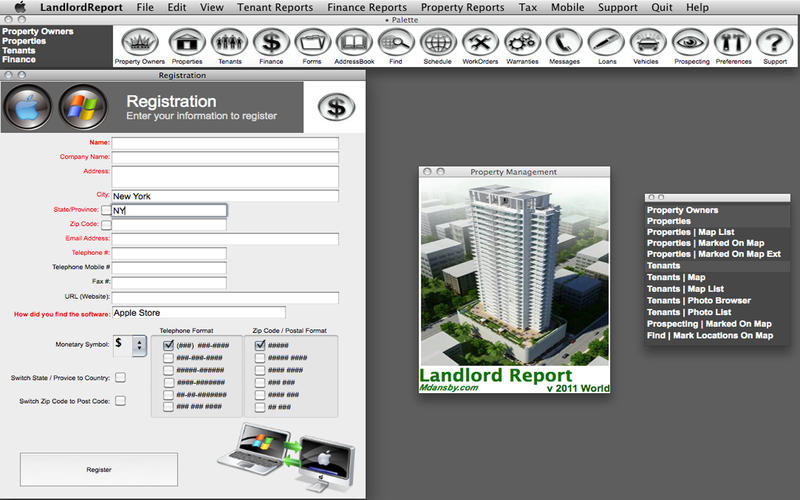The width and height of the screenshot is (800, 500).
Task: Click the Register button
Action: [99, 469]
